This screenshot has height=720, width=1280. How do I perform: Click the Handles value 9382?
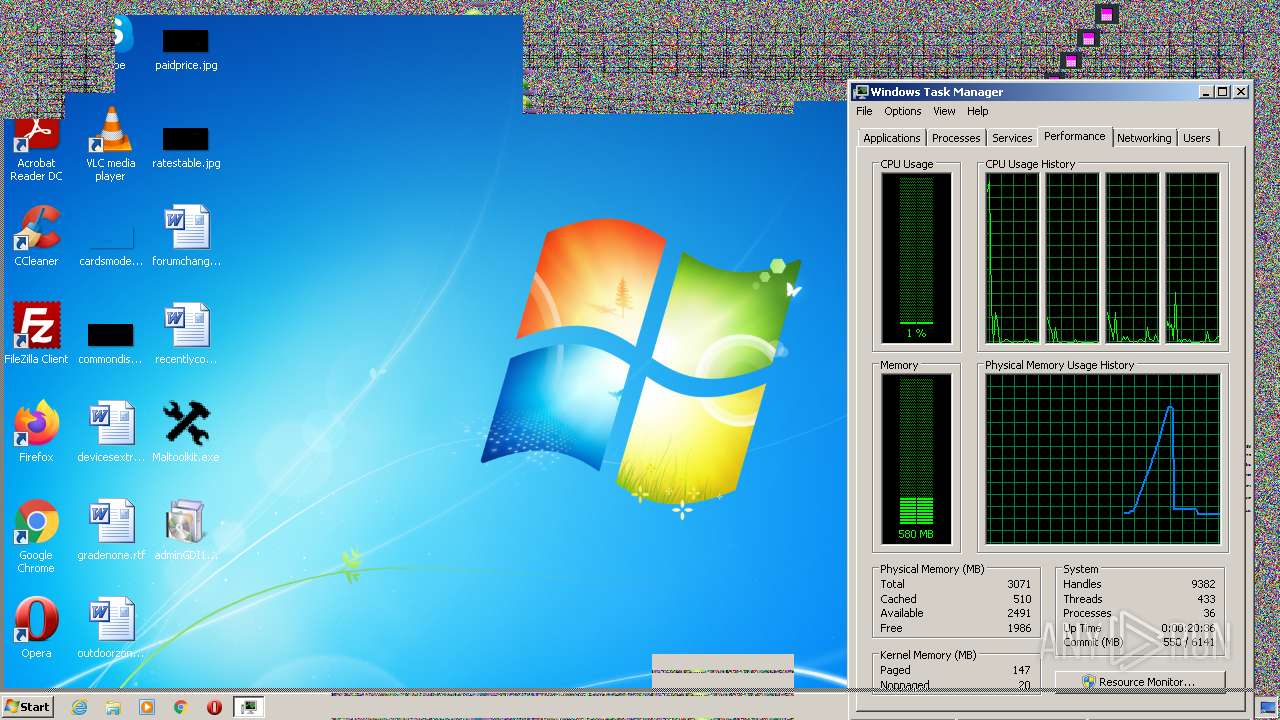coord(1203,584)
